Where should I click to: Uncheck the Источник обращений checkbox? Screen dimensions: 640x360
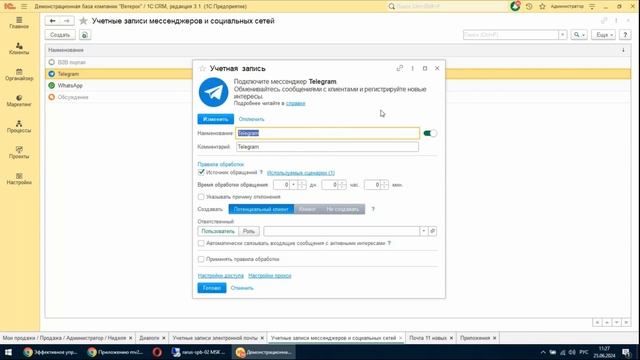click(x=201, y=172)
